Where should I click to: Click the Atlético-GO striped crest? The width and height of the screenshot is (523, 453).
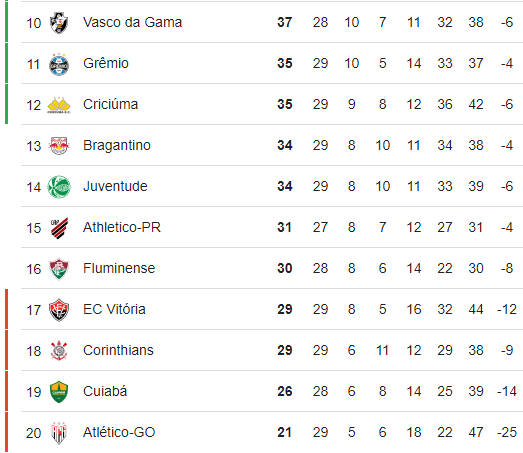(x=59, y=433)
